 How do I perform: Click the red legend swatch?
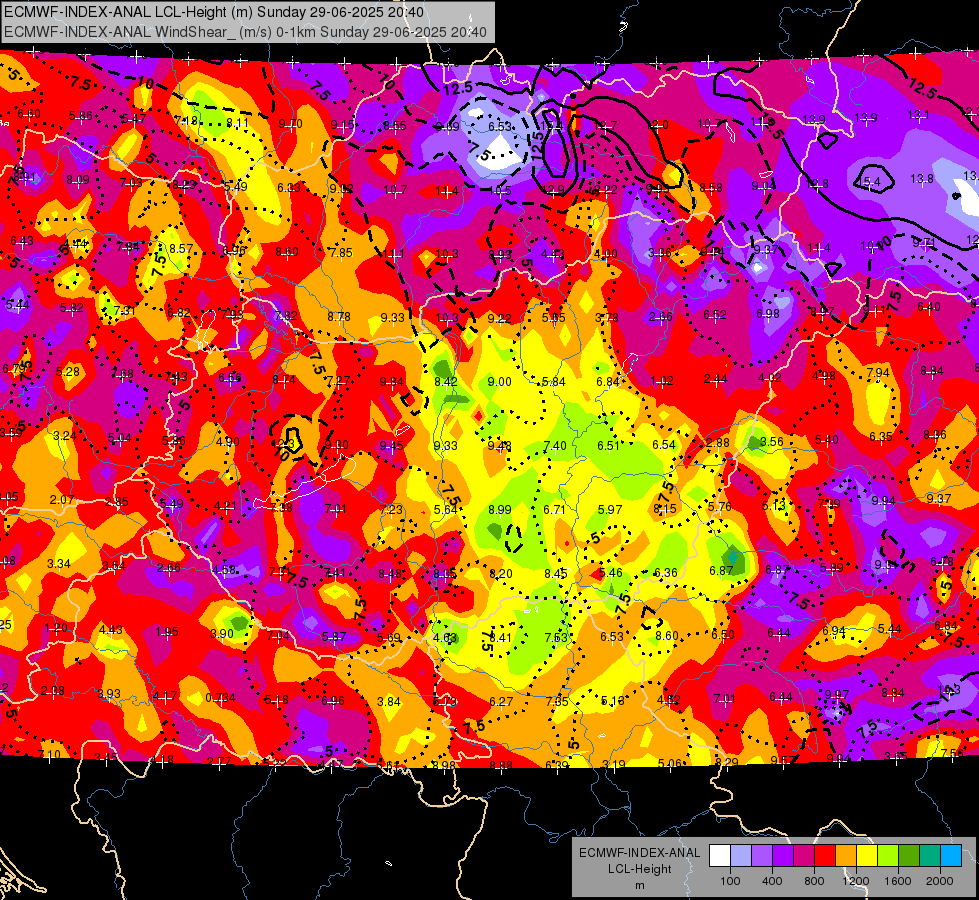(x=825, y=856)
